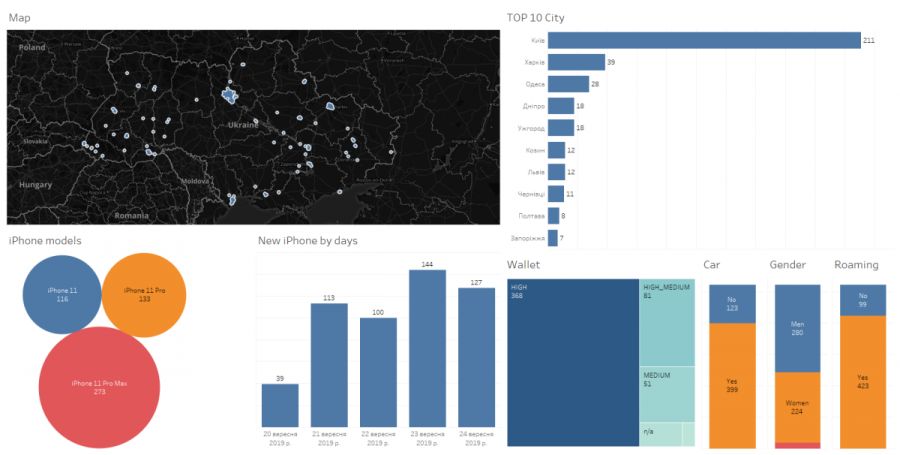Select the blue iPhone 11 bubble
This screenshot has width=900, height=455.
tap(62, 293)
